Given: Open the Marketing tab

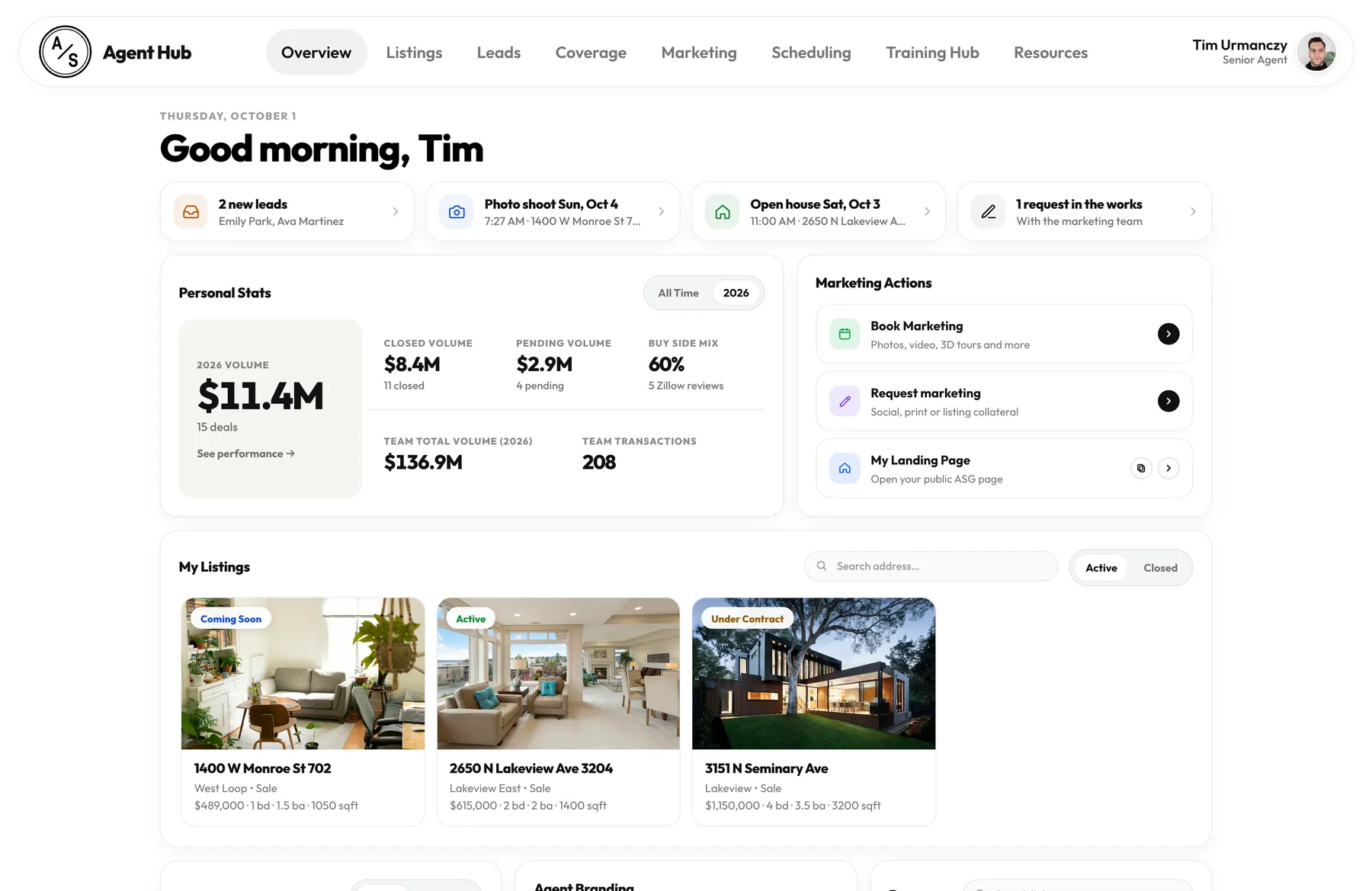Looking at the screenshot, I should [x=699, y=53].
